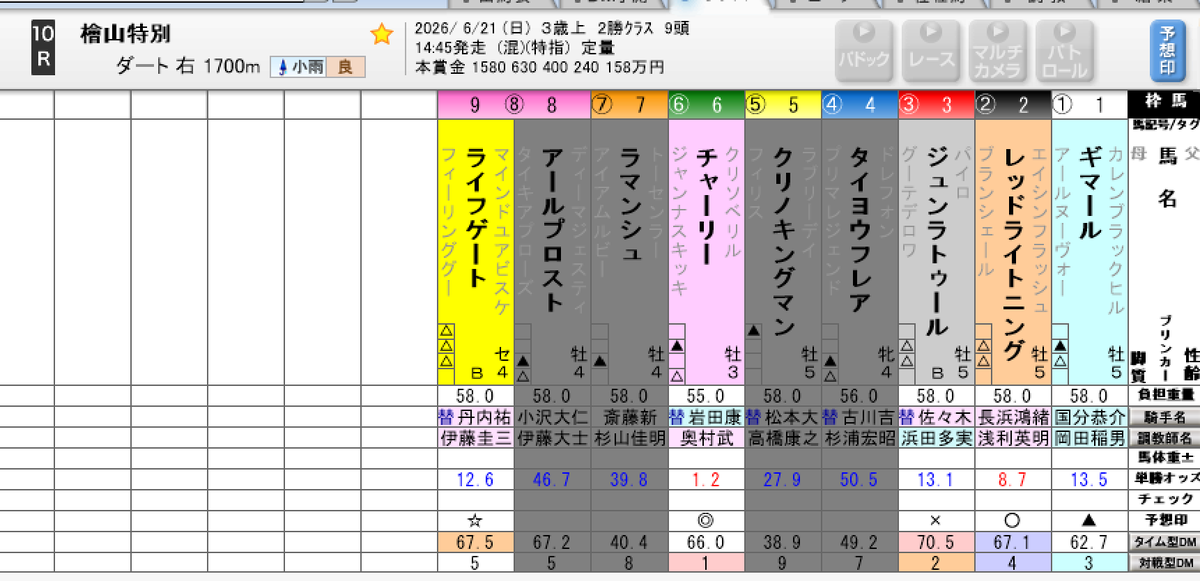The height and width of the screenshot is (581, 1200).
Task: Click the win odds value 8.7
Action: (x=1014, y=480)
